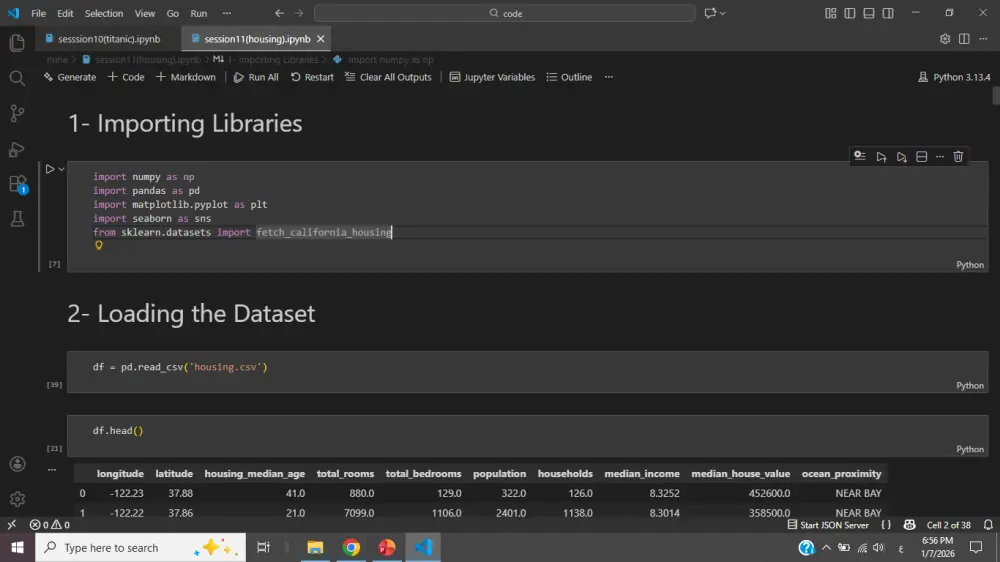Toggle the primary side bar
The height and width of the screenshot is (562, 1000).
pyautogui.click(x=849, y=13)
